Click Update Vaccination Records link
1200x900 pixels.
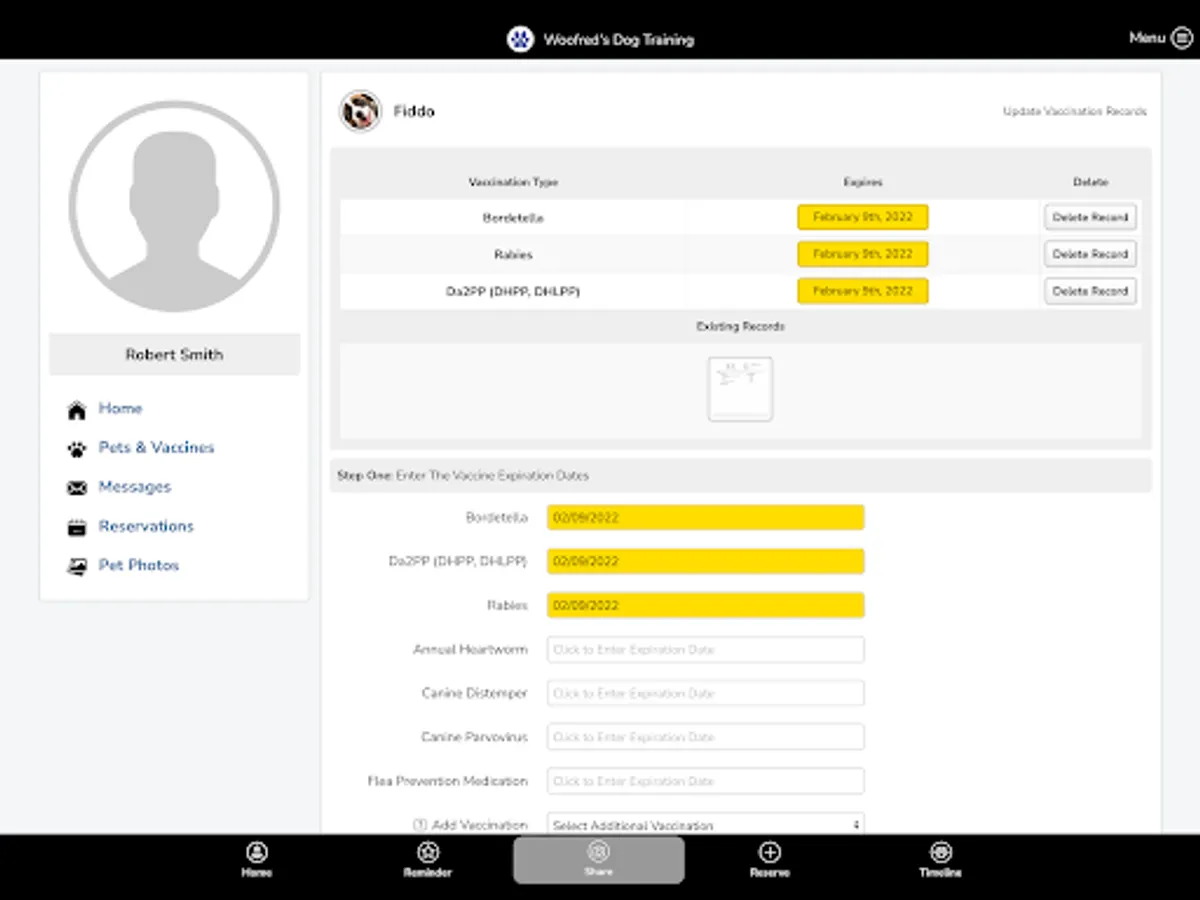[1075, 111]
